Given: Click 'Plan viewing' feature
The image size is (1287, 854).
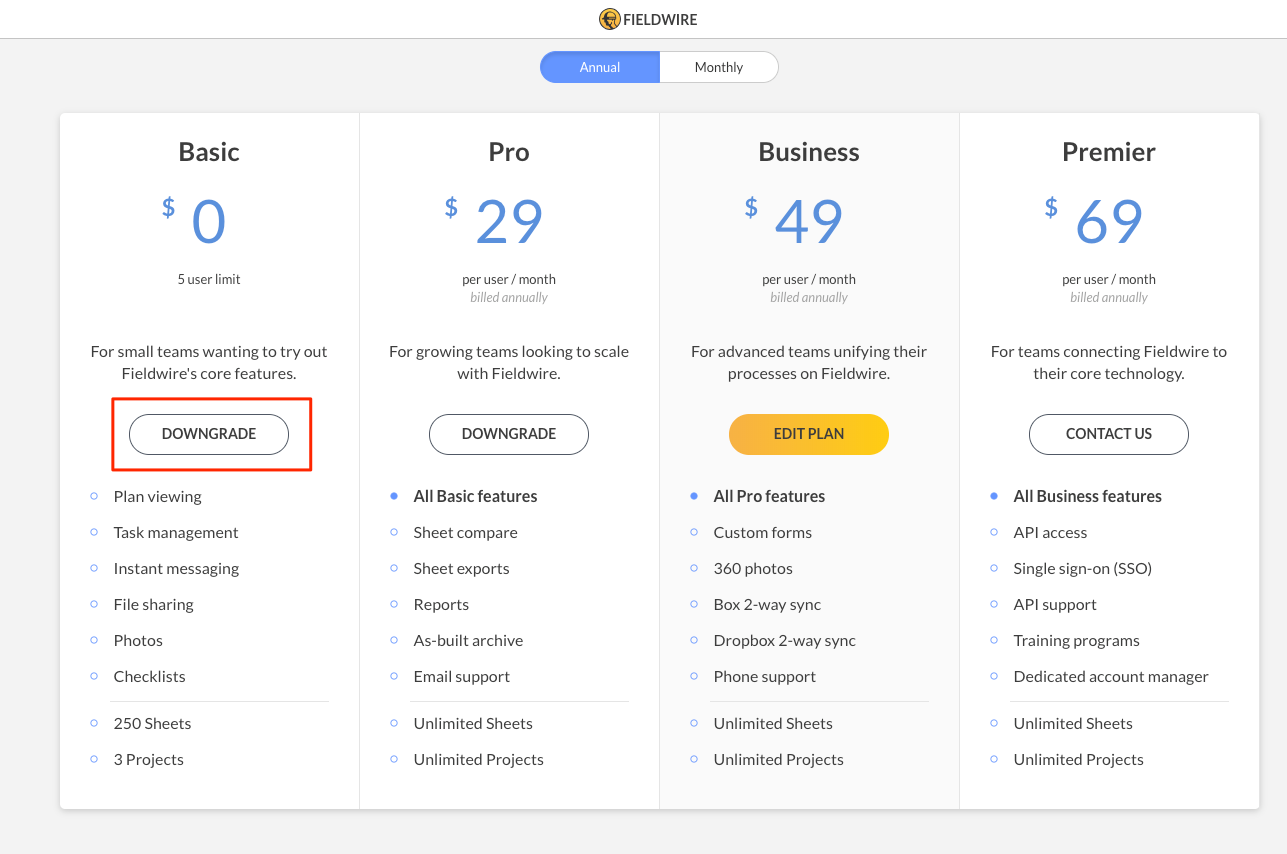Looking at the screenshot, I should [157, 496].
